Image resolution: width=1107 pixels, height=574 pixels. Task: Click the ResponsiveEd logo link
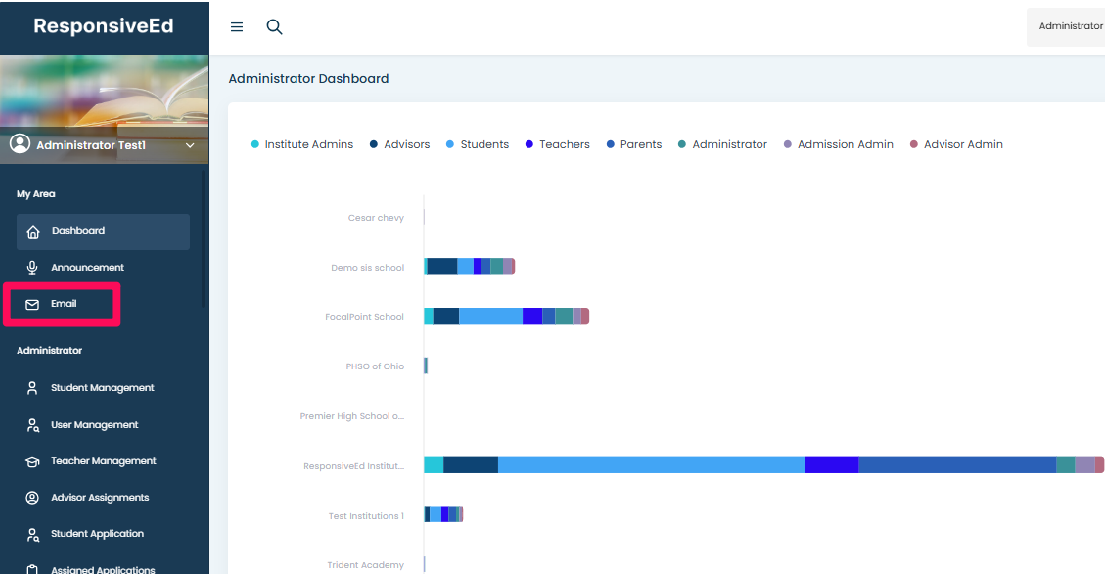point(103,27)
